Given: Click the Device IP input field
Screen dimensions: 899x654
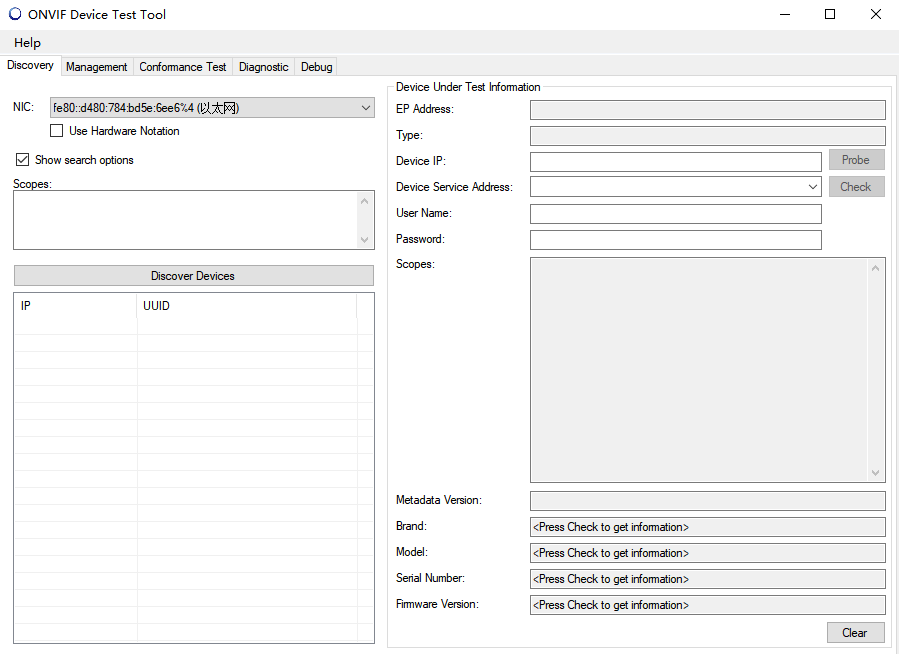Looking at the screenshot, I should pos(675,161).
